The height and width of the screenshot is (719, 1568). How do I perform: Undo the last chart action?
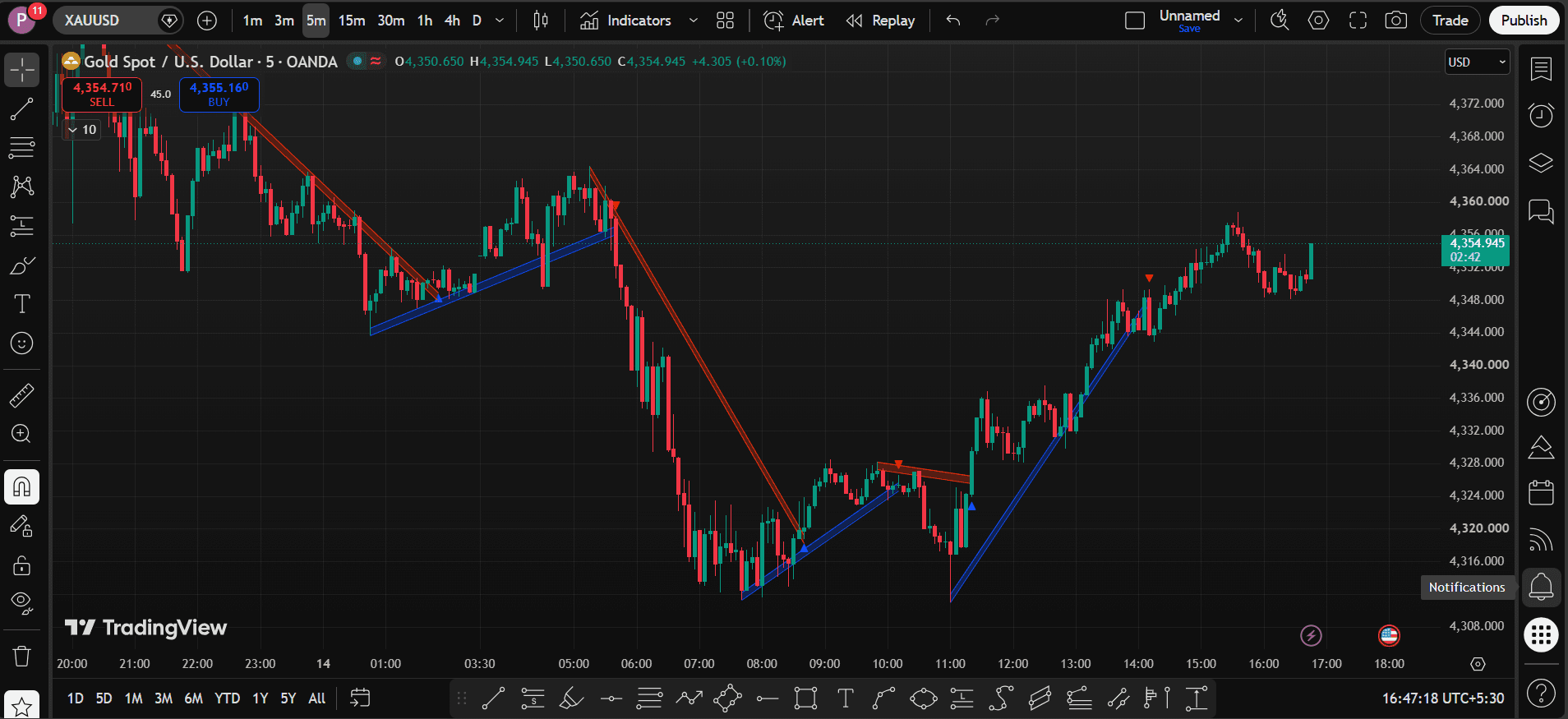[953, 21]
